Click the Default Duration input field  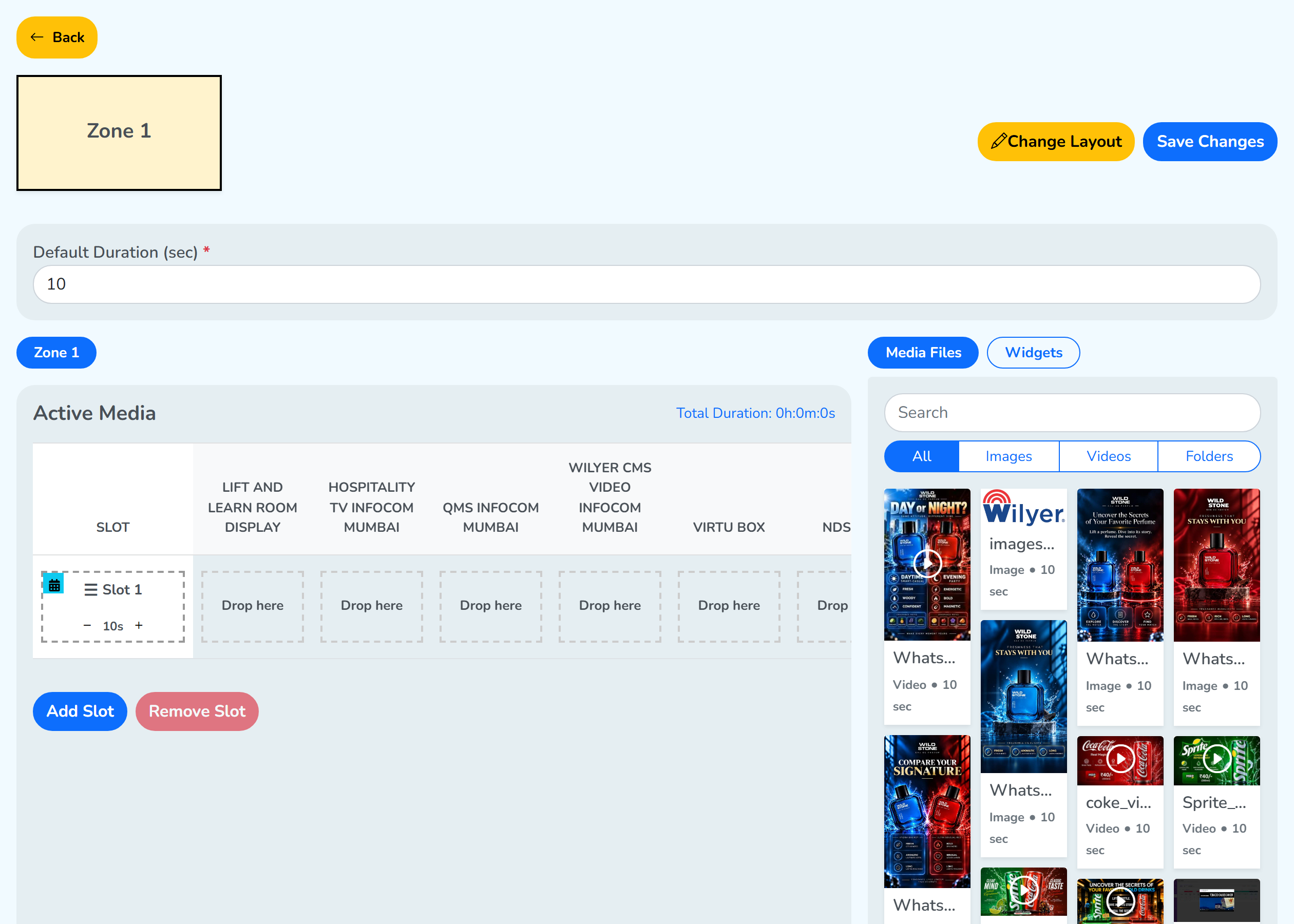tap(646, 284)
